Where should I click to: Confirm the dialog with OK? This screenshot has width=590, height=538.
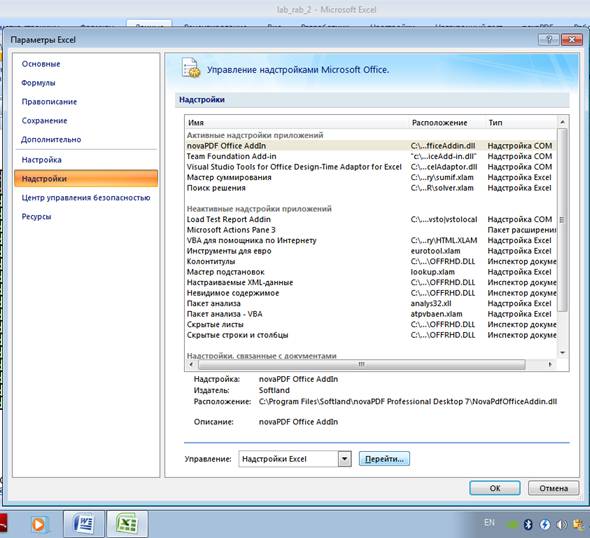(x=495, y=488)
